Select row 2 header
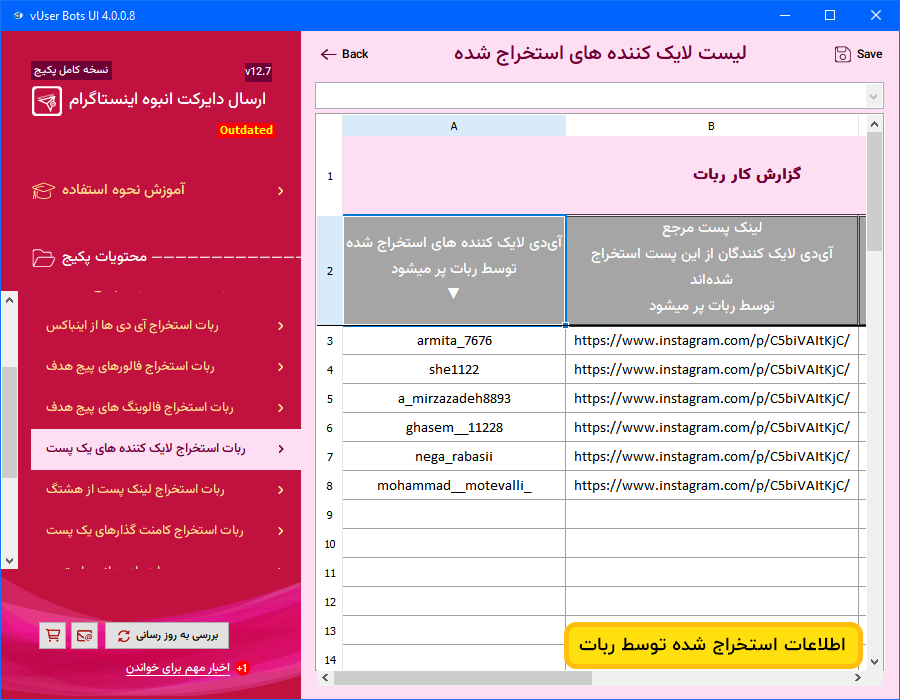 coord(329,271)
